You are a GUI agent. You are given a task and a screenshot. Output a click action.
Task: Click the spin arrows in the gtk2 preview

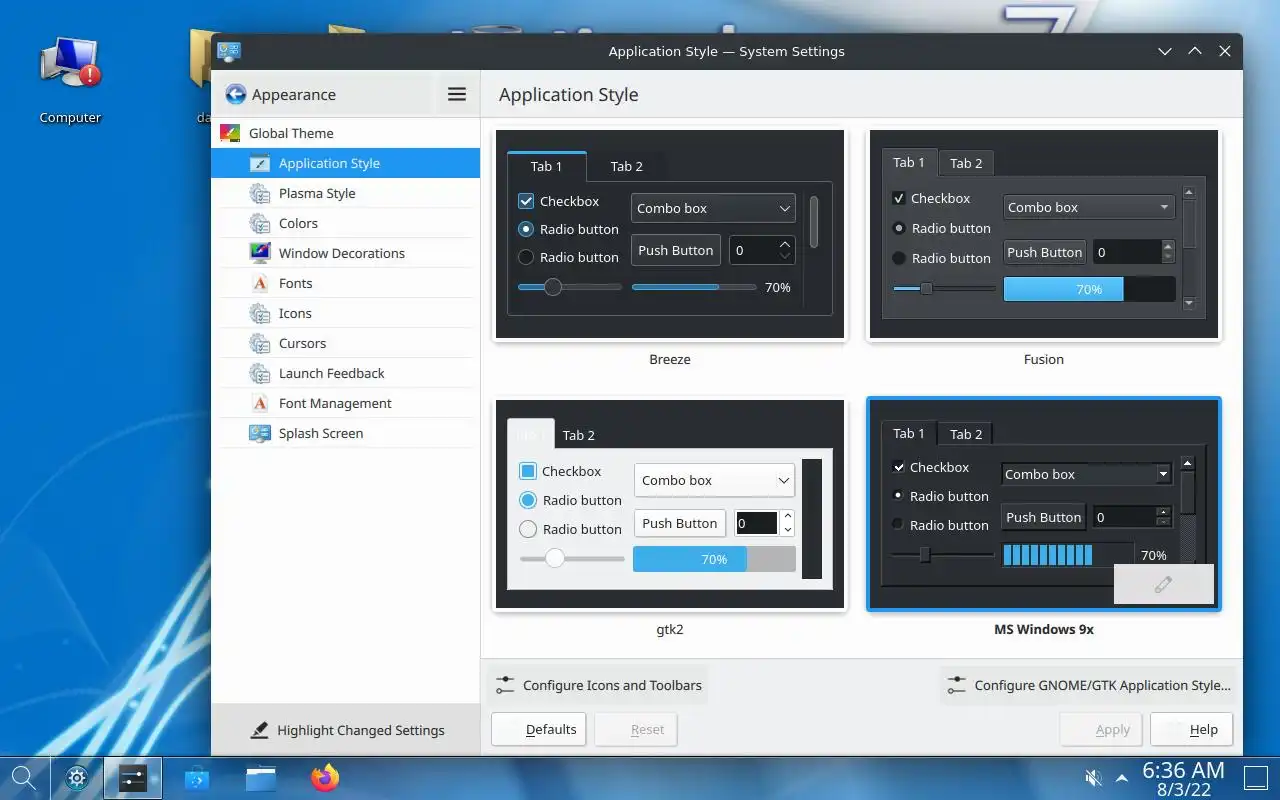coord(787,523)
